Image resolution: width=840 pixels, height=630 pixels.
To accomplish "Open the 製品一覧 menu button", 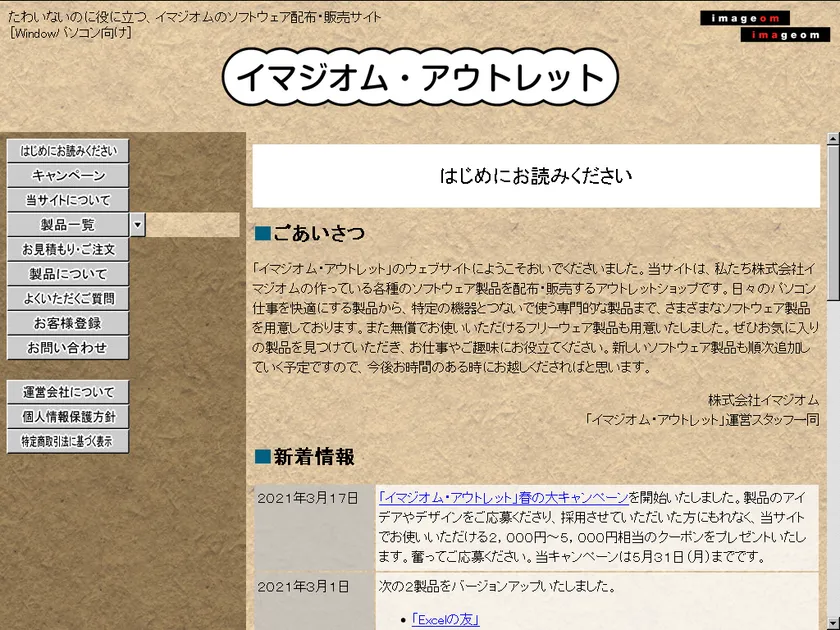I will click(x=68, y=225).
